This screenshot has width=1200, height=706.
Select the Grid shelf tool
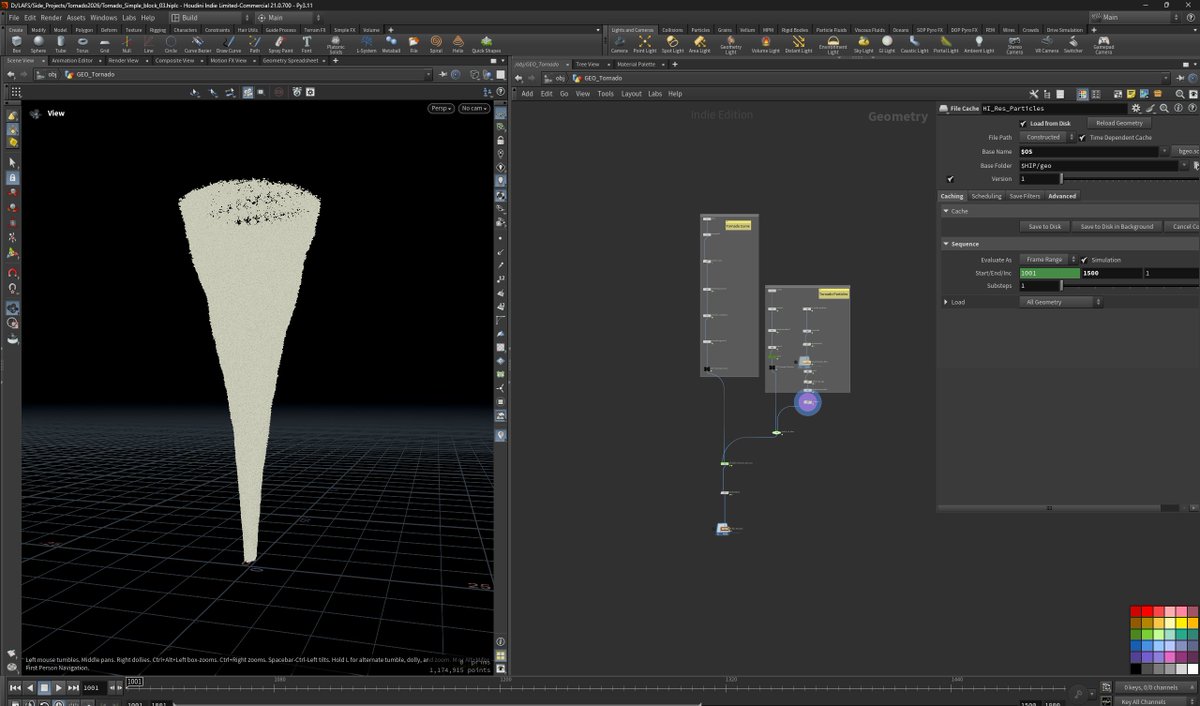pos(104,43)
